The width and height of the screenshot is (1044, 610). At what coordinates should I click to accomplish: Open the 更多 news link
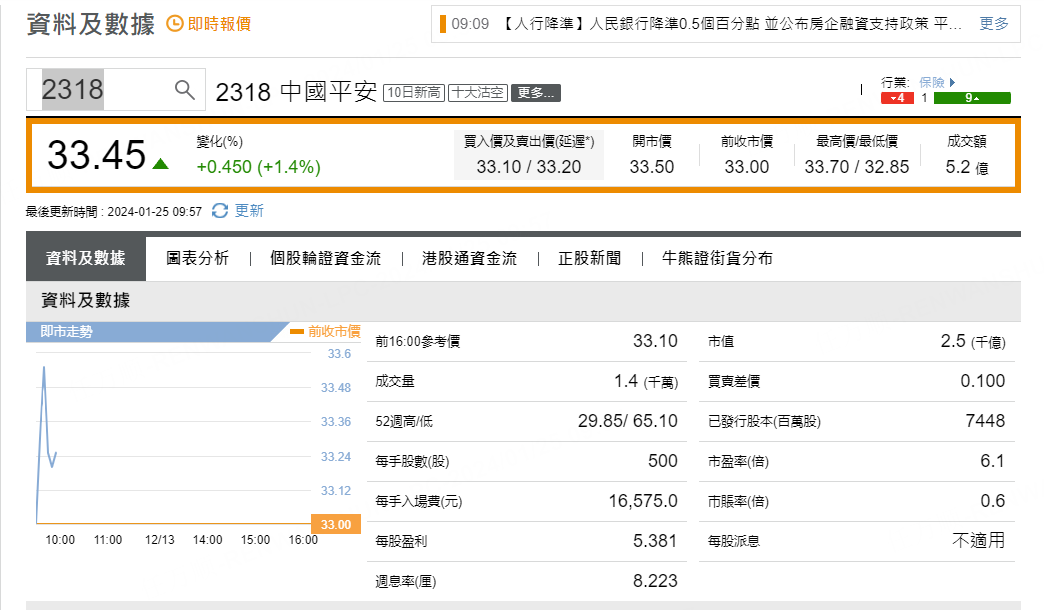pos(994,24)
